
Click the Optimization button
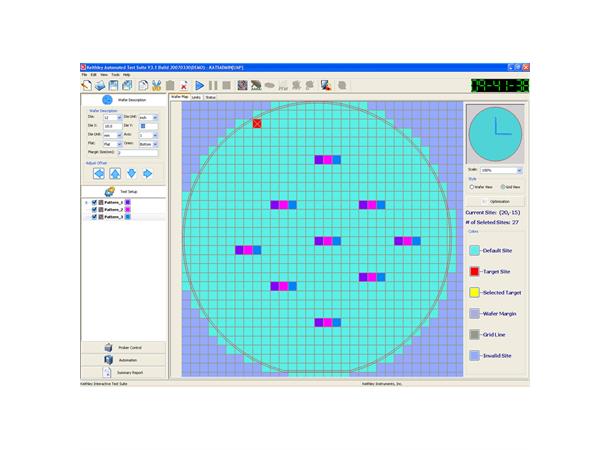coord(495,201)
